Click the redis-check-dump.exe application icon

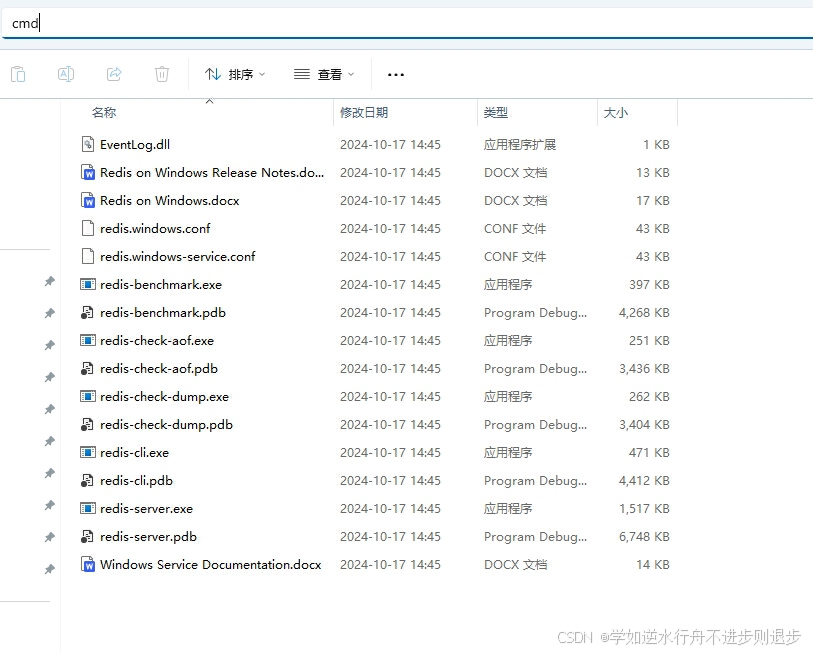88,396
